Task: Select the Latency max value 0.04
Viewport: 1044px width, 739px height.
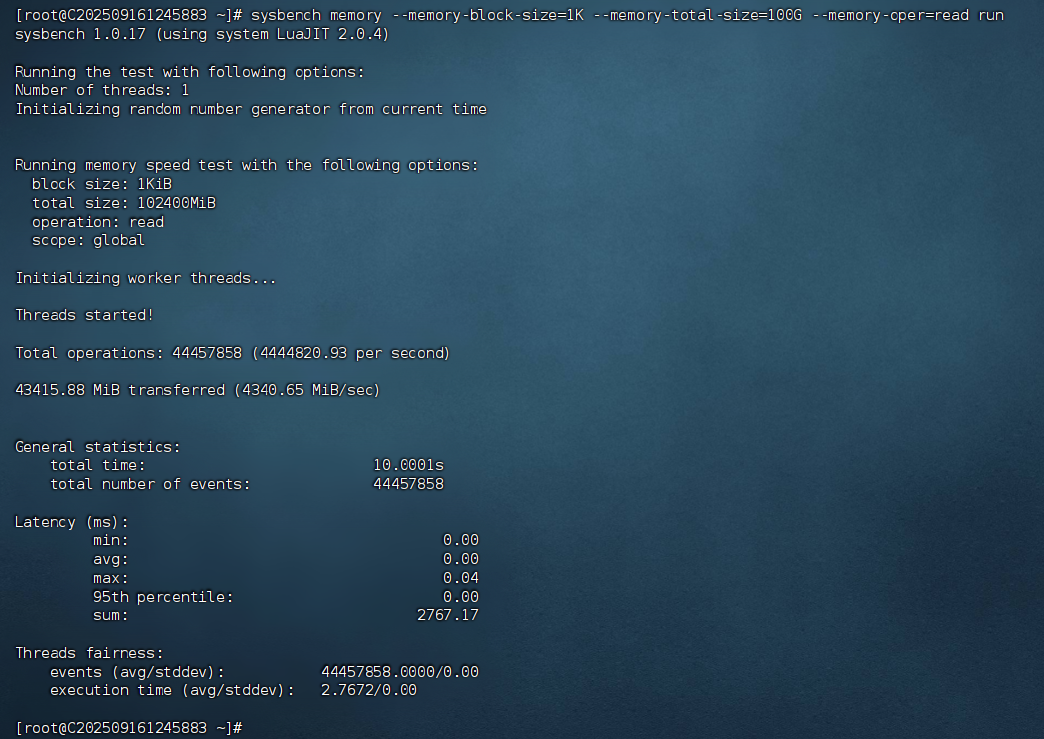Action: 463,577
